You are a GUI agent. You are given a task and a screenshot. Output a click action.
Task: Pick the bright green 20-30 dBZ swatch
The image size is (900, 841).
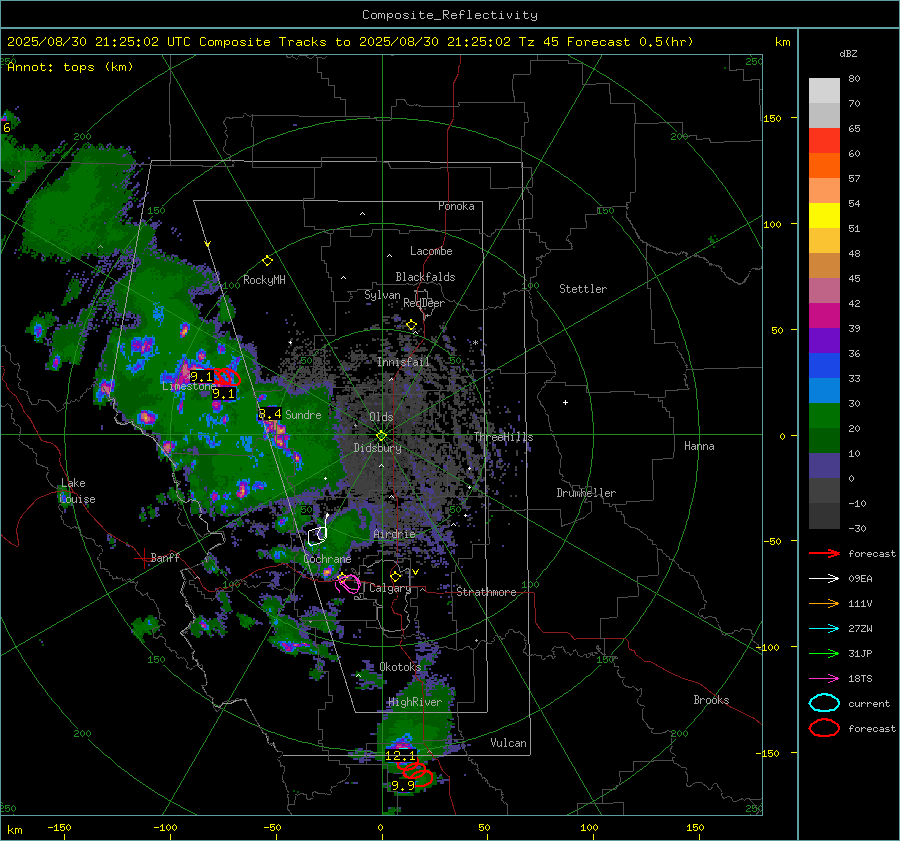point(824,416)
